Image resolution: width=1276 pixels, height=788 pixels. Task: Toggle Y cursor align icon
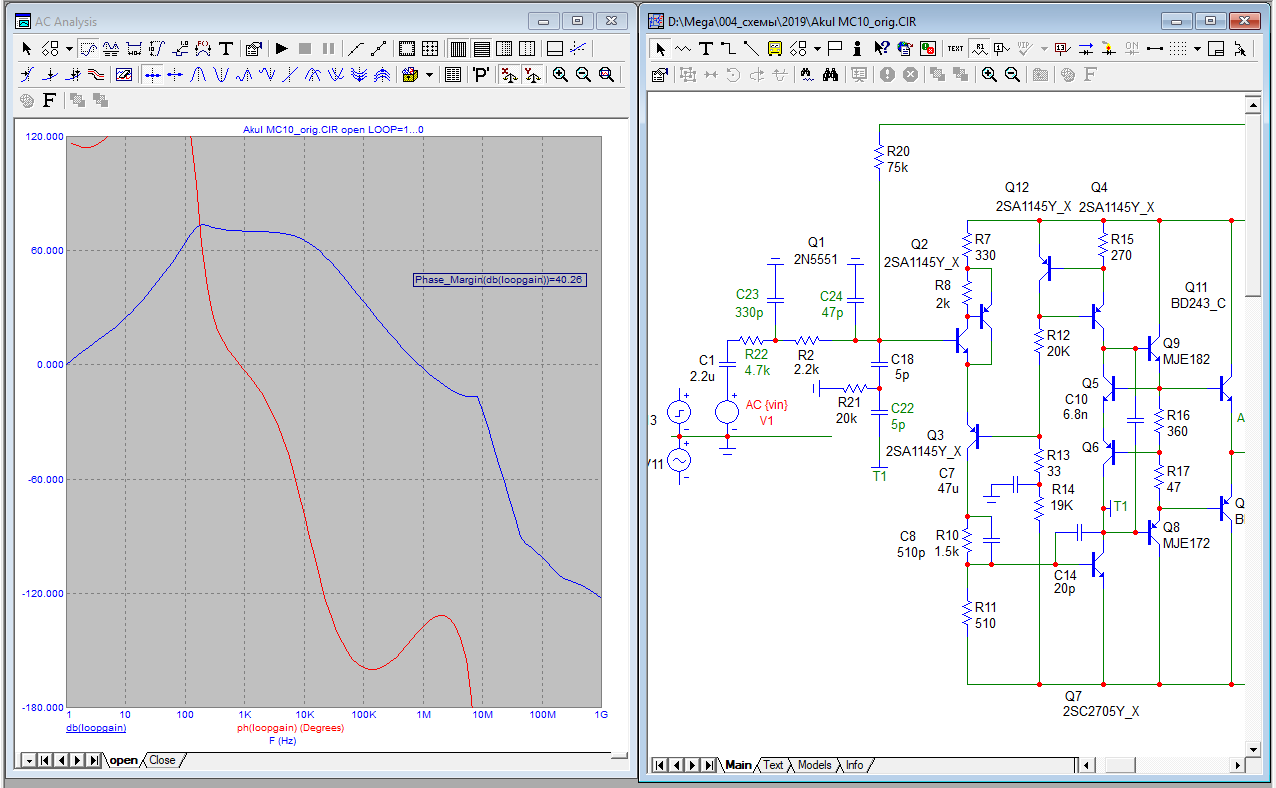(532, 74)
